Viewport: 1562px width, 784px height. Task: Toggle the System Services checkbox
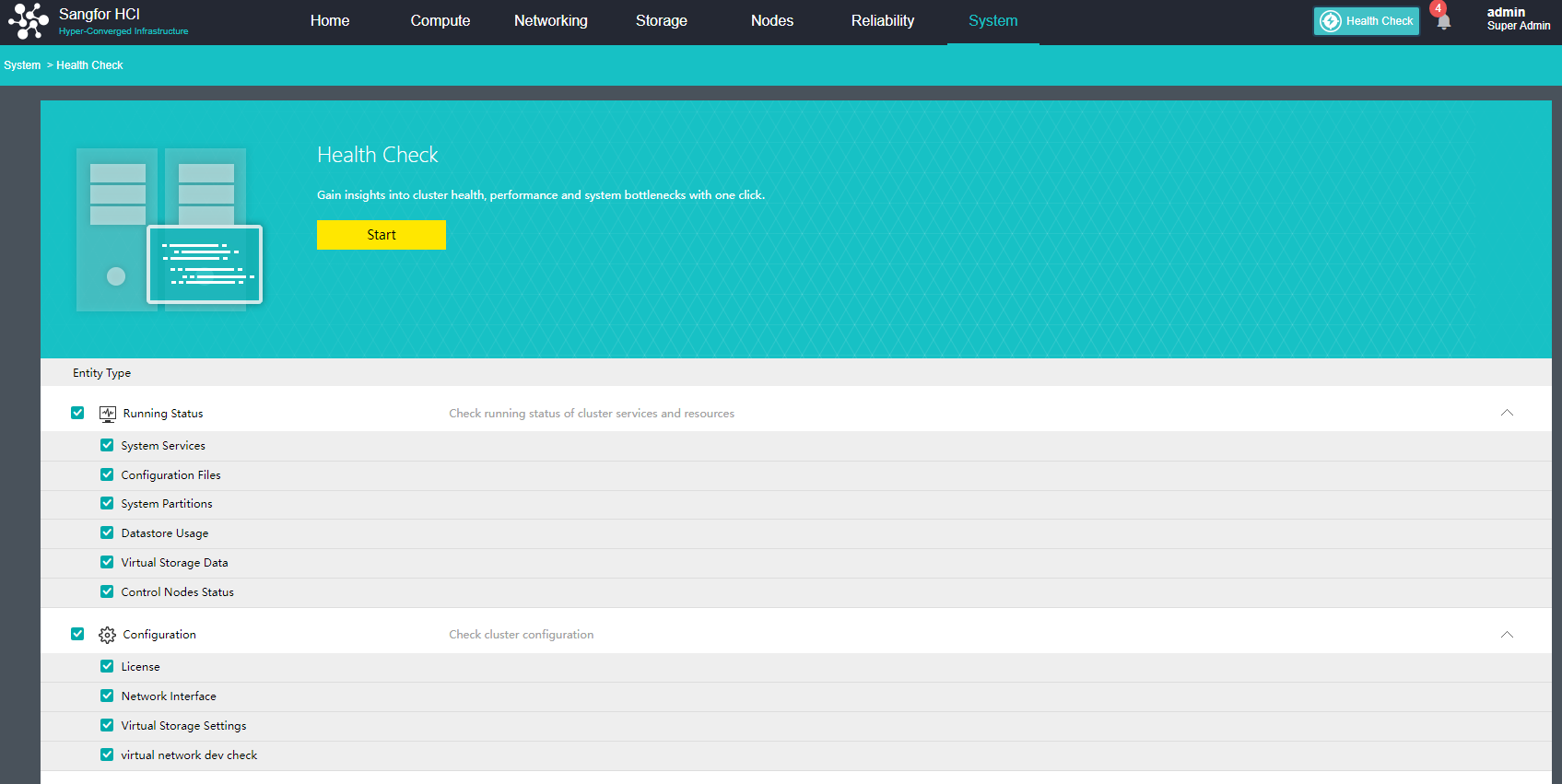(107, 445)
